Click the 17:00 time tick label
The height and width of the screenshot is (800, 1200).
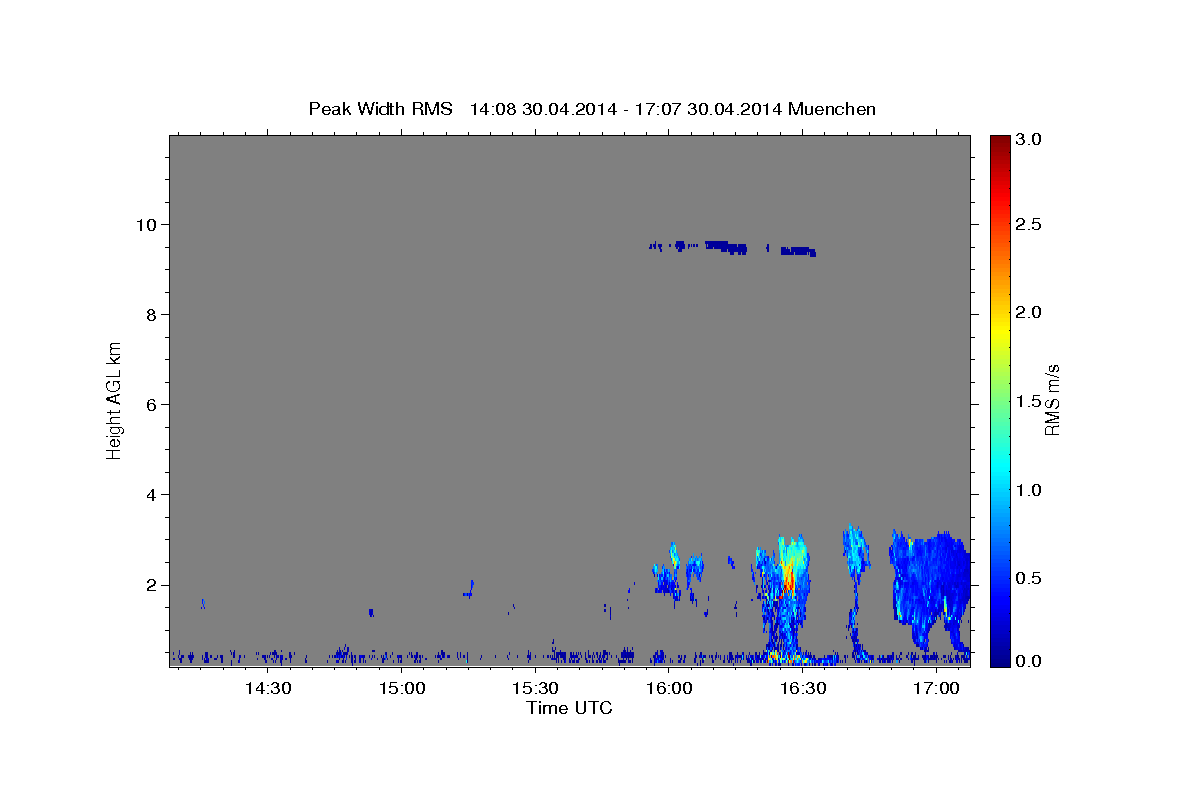coord(937,688)
